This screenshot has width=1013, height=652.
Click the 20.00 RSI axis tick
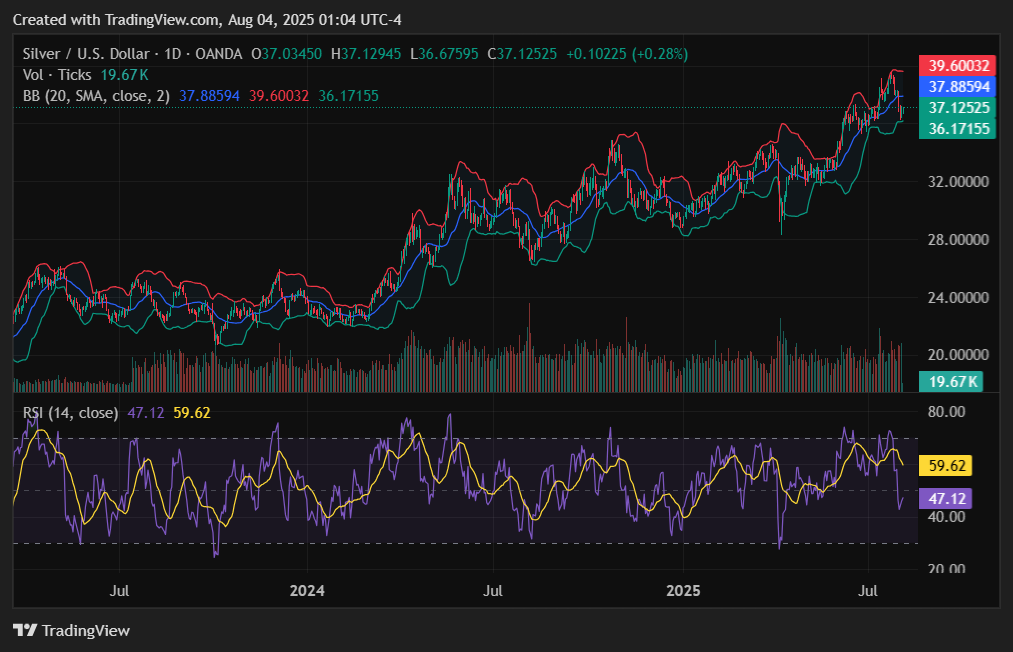pos(946,569)
